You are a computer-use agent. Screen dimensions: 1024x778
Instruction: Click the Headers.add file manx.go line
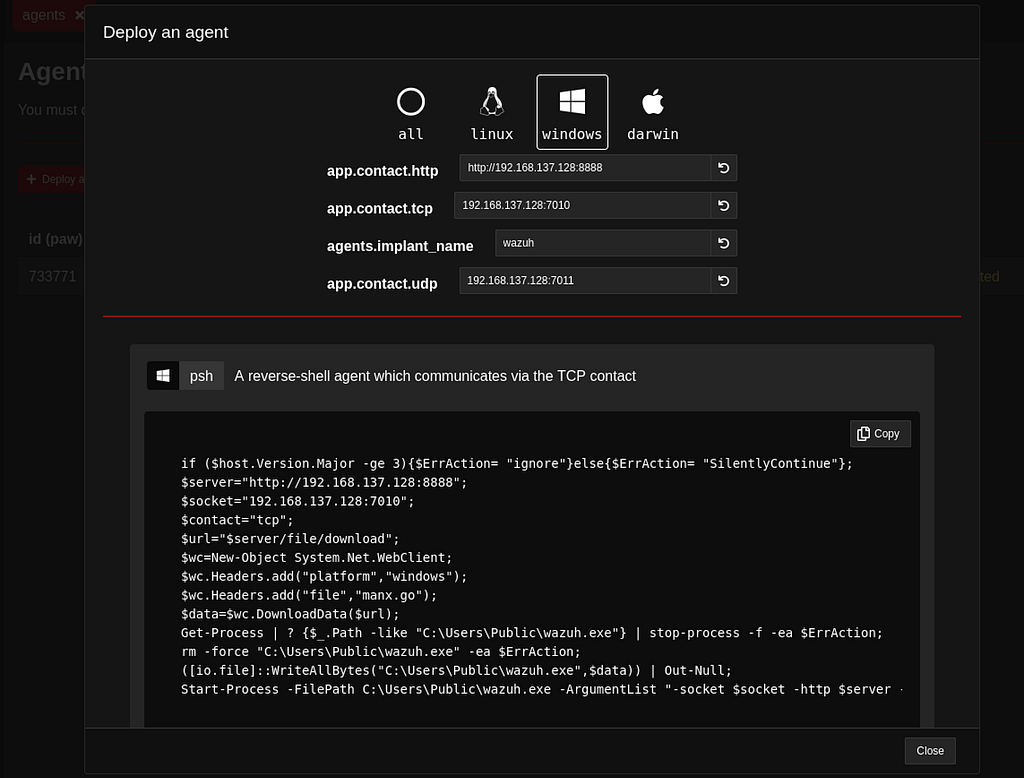[x=309, y=595]
